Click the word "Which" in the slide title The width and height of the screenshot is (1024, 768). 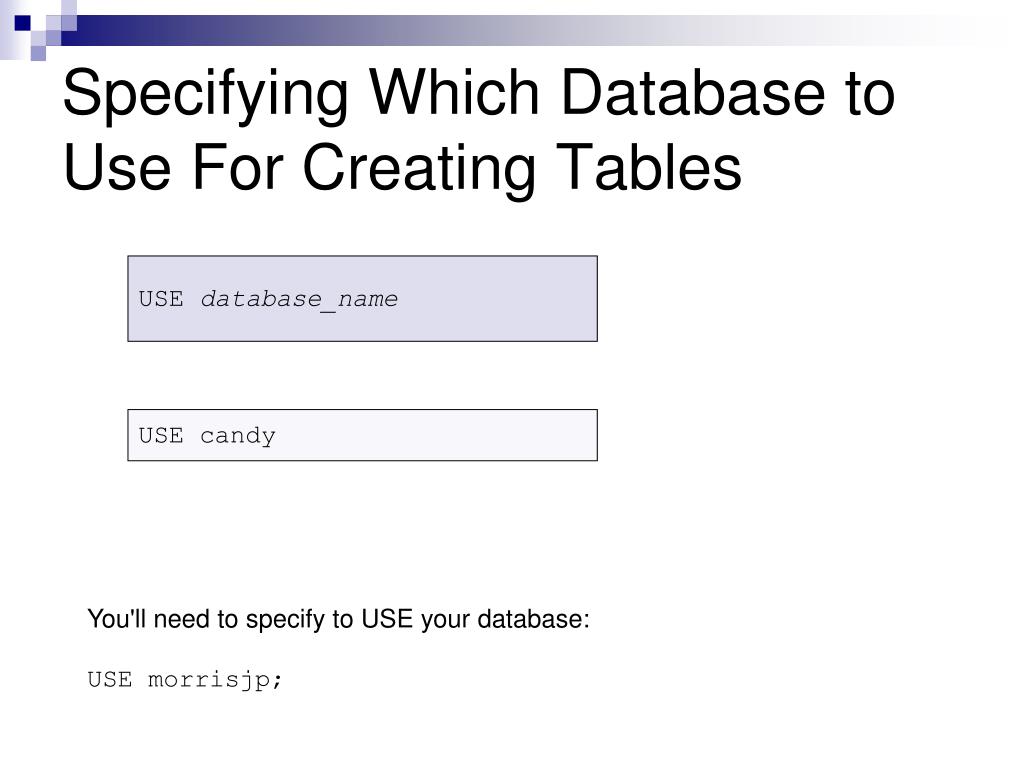pos(455,93)
